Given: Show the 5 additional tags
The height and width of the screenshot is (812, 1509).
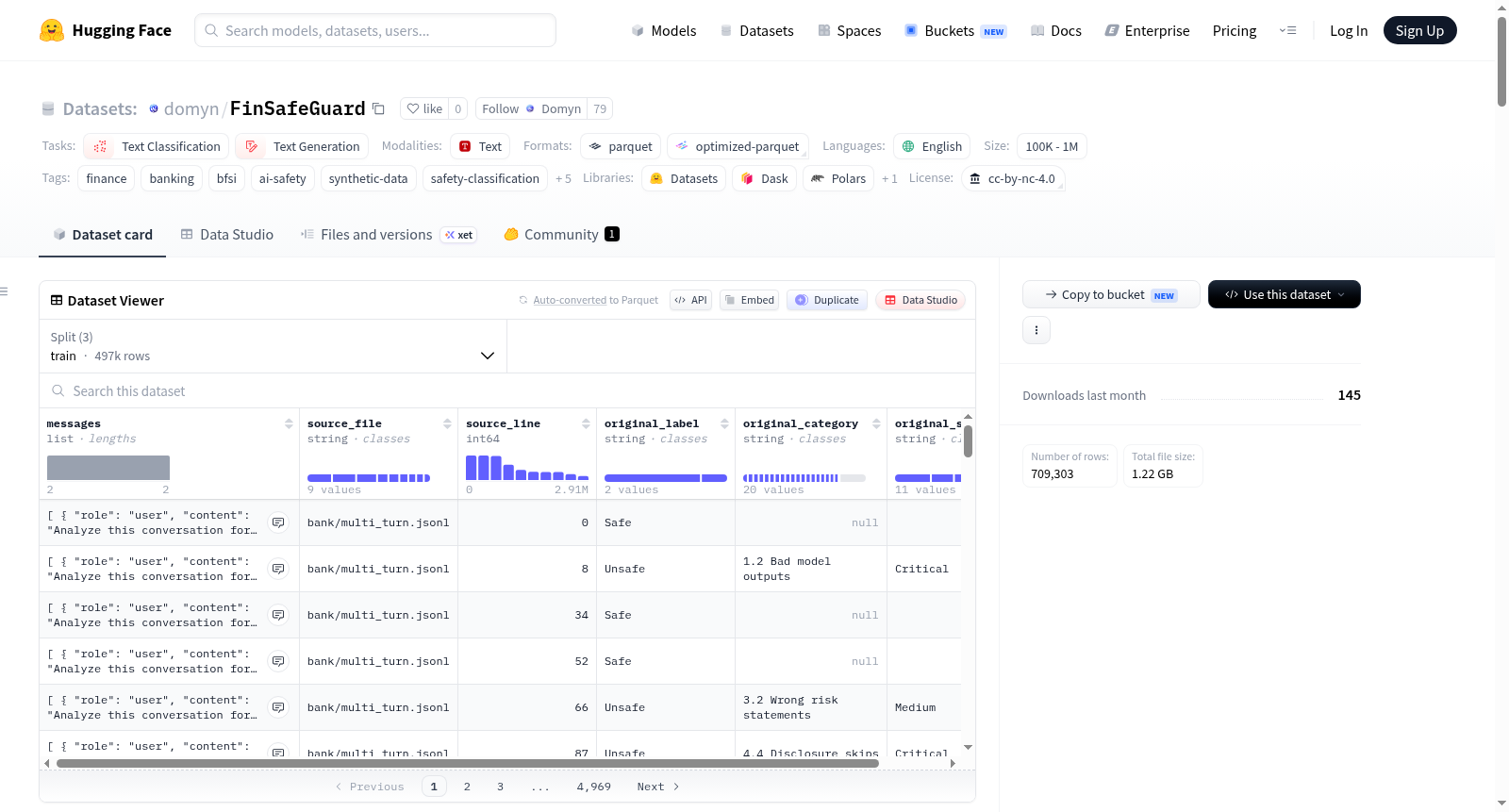Looking at the screenshot, I should pos(563,178).
